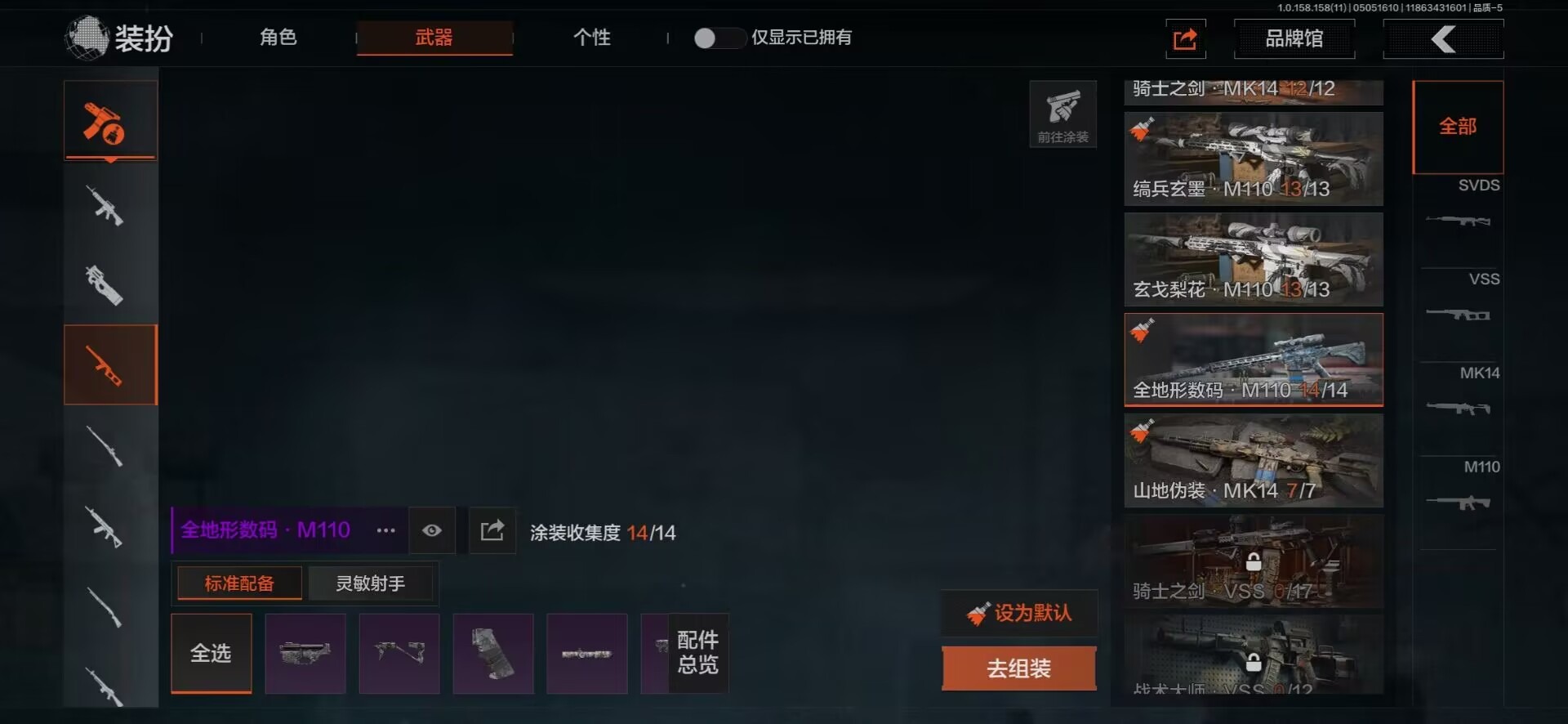Select the P90 submachine gun category icon
The width and height of the screenshot is (1568, 724).
pos(106,285)
